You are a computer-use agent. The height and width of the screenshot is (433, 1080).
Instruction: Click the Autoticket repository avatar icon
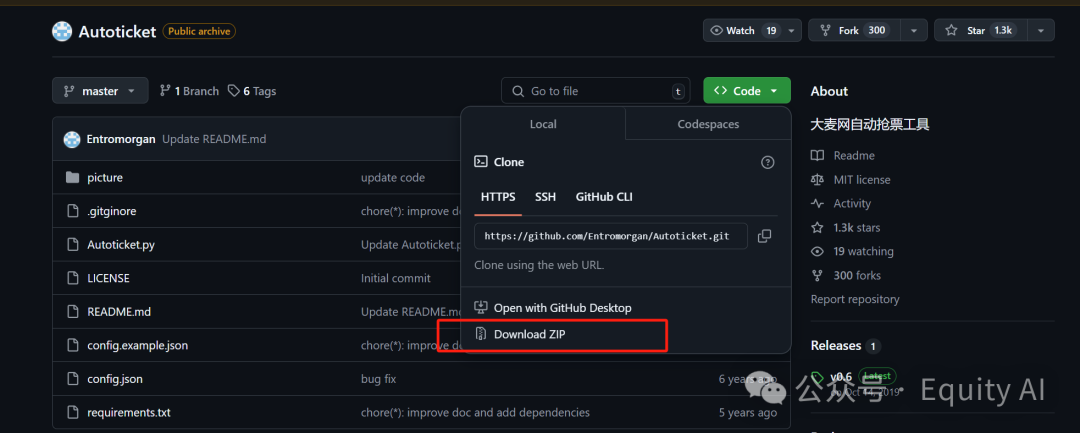click(x=62, y=31)
